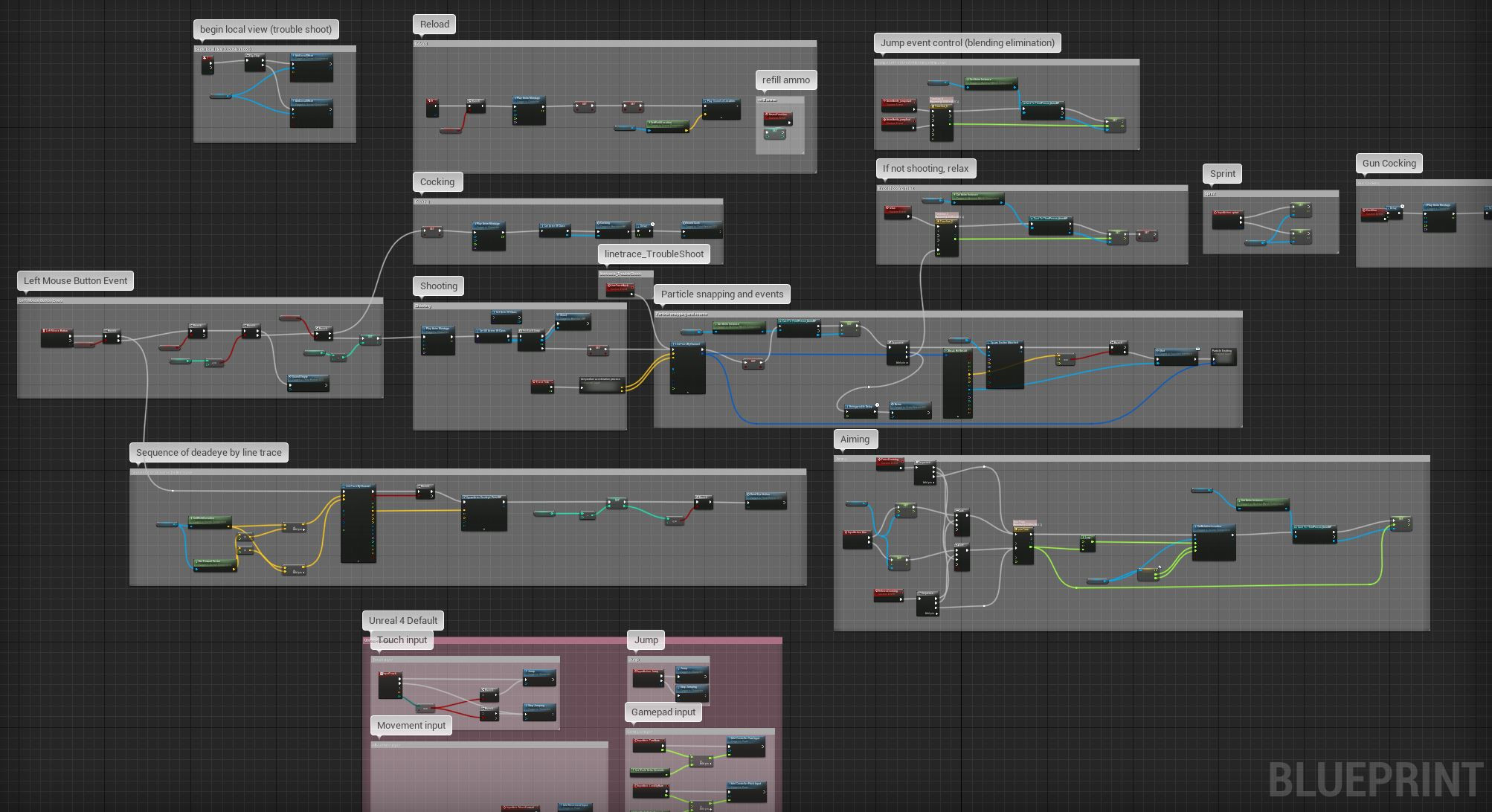
Task: Select Play Anim Montage node in Reload group
Action: (x=529, y=110)
